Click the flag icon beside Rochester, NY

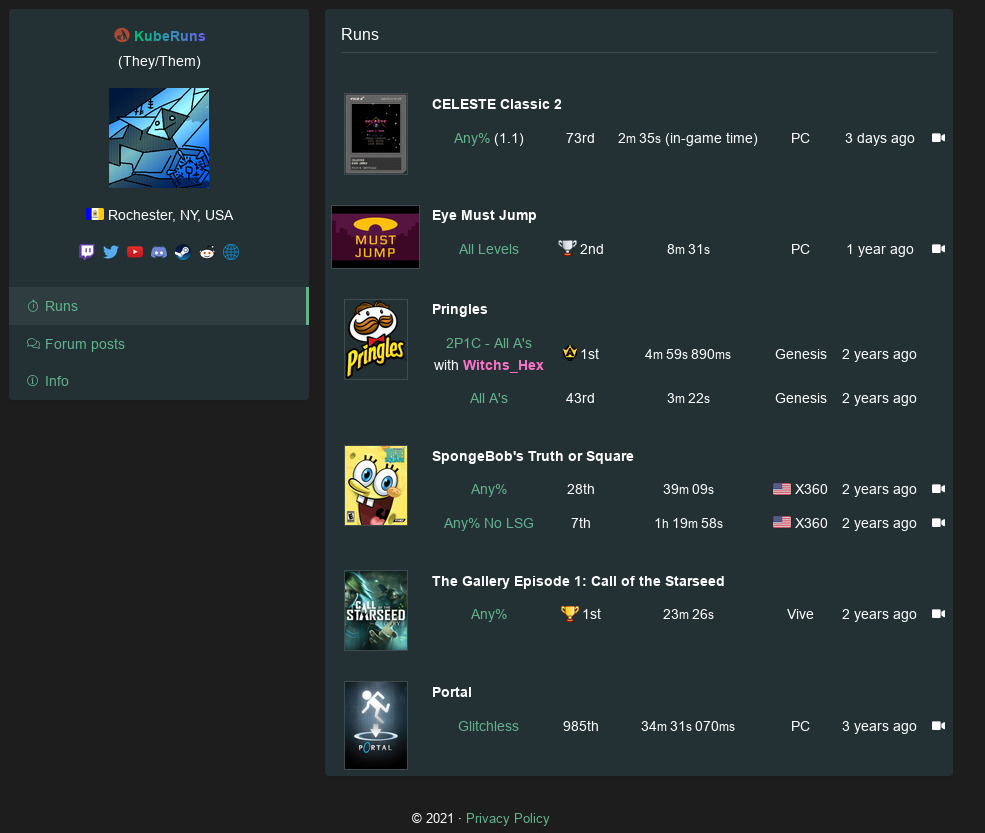(95, 214)
